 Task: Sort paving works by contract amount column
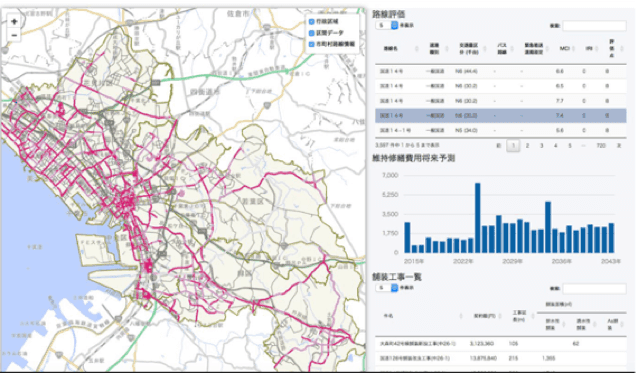pos(487,316)
